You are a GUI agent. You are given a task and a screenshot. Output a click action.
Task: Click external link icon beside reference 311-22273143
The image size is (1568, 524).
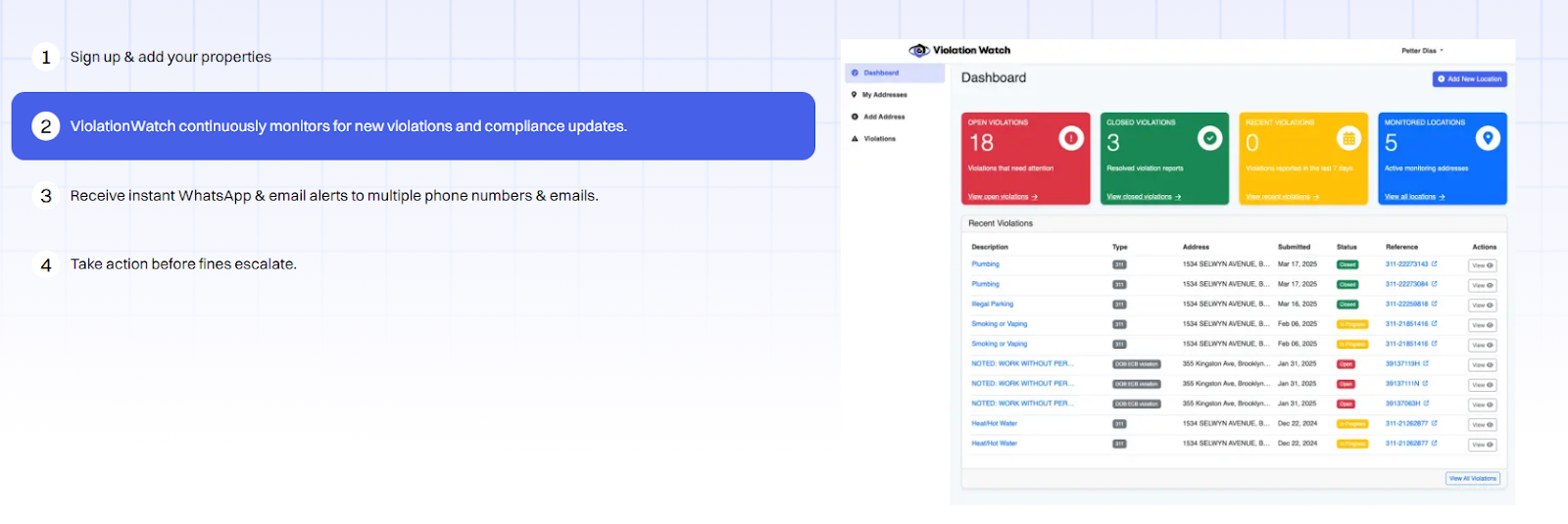point(1434,263)
